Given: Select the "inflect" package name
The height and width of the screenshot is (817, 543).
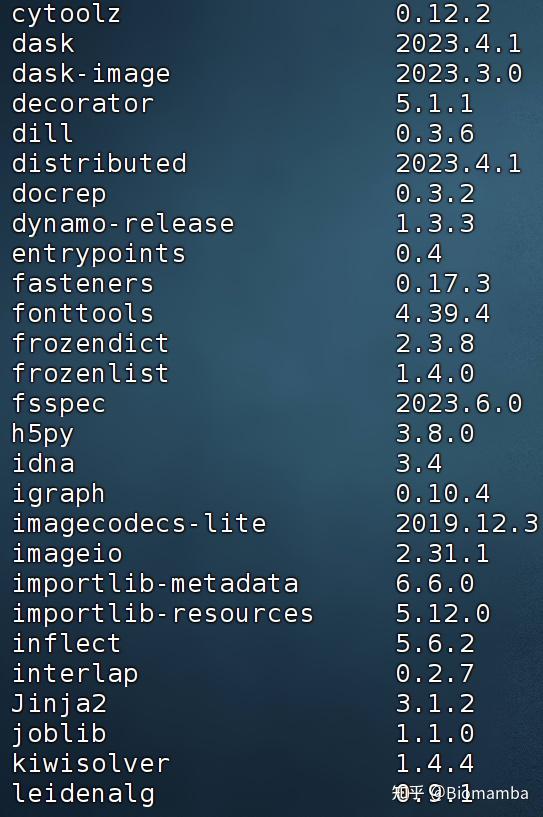Looking at the screenshot, I should pos(66,643).
